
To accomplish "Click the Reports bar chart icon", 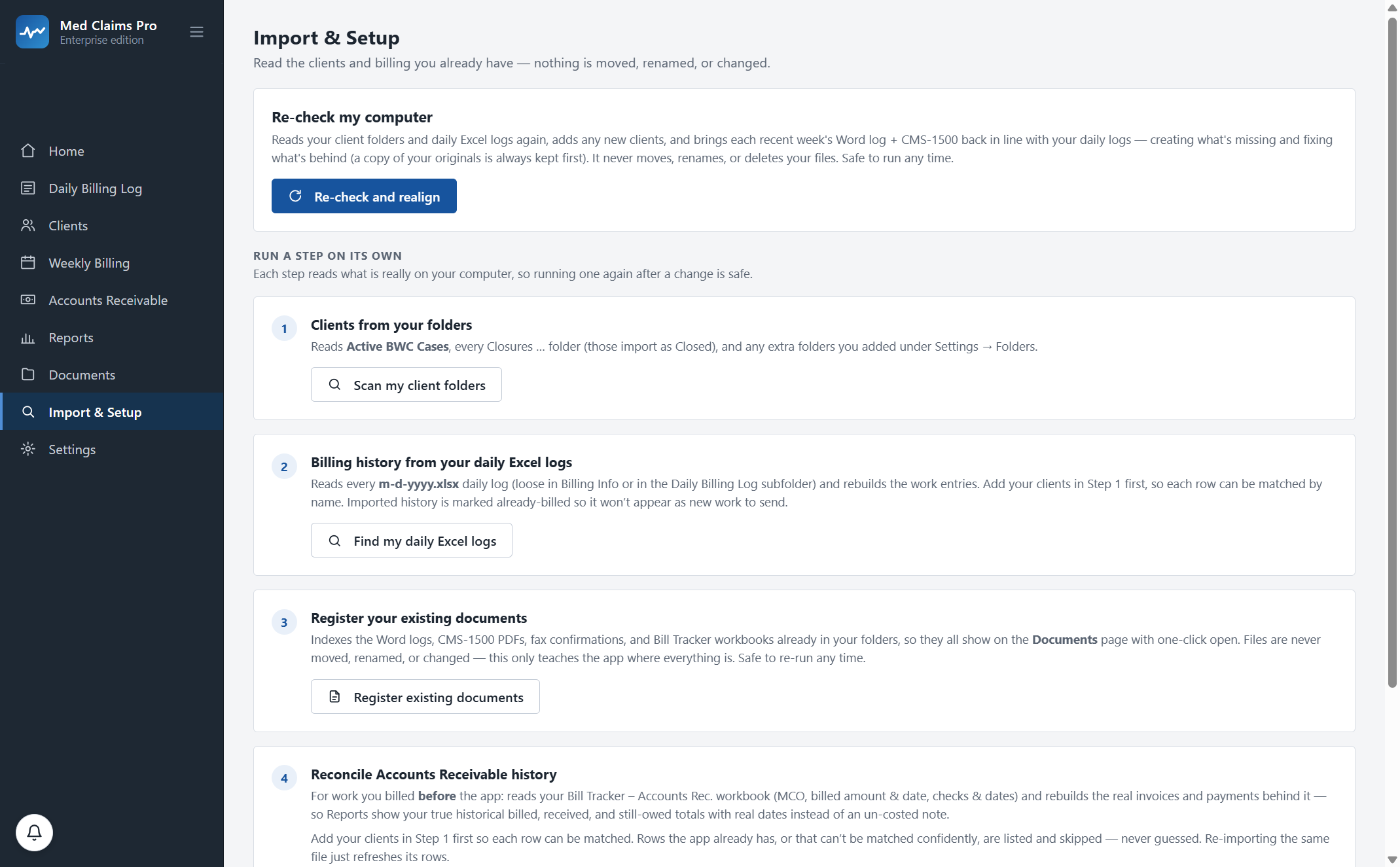I will click(x=27, y=338).
